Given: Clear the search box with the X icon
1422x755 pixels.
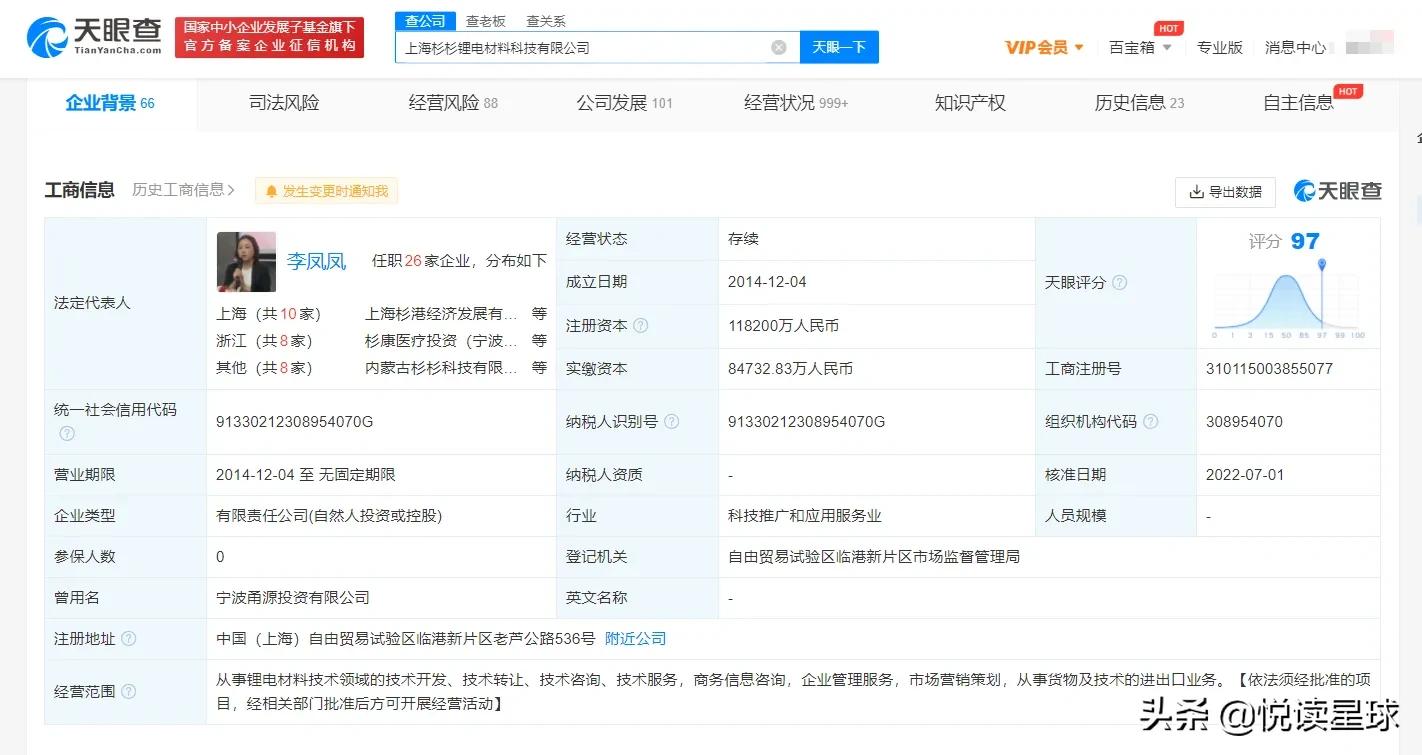Looking at the screenshot, I should coord(779,47).
